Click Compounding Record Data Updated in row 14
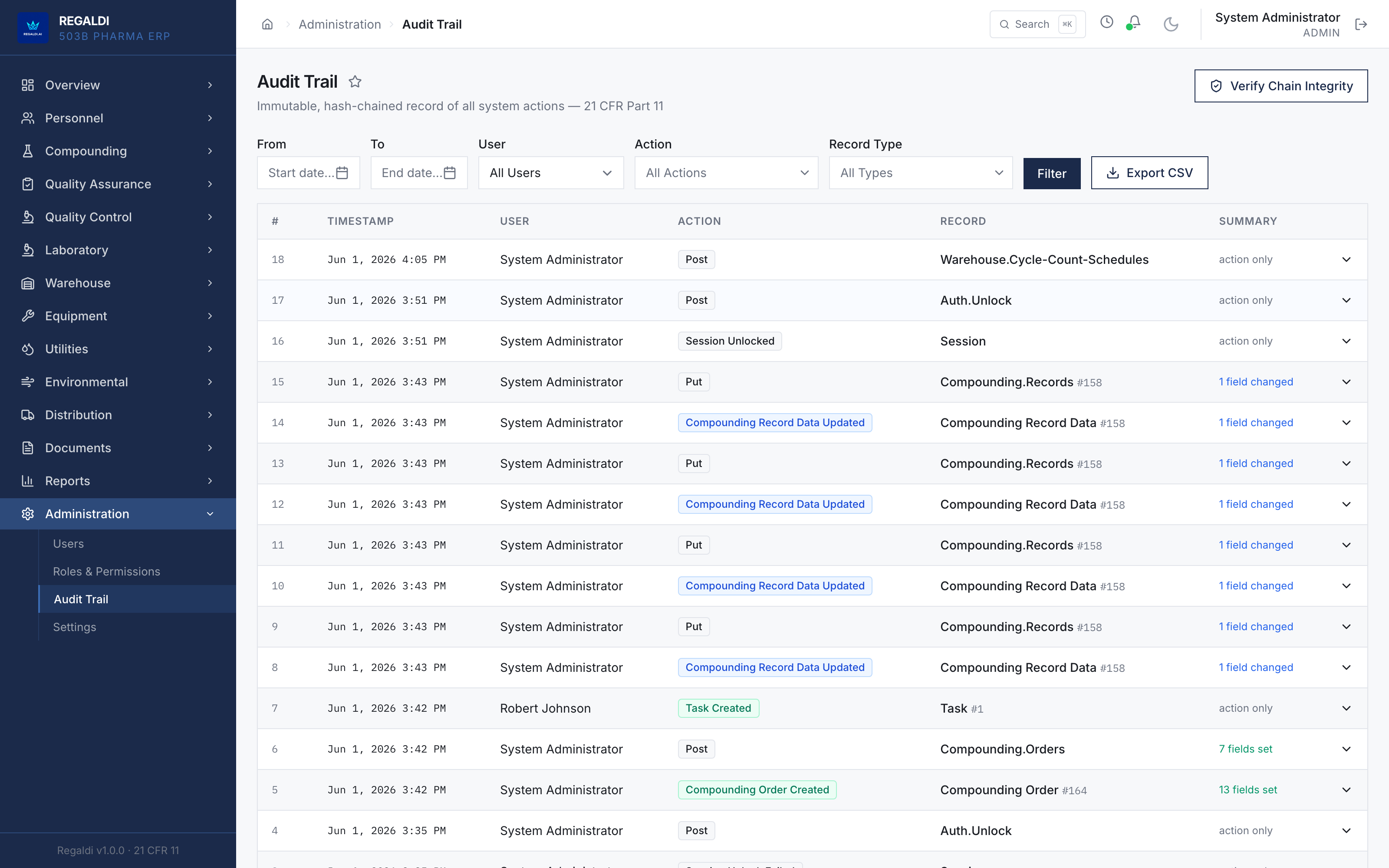The image size is (1389, 868). (775, 423)
